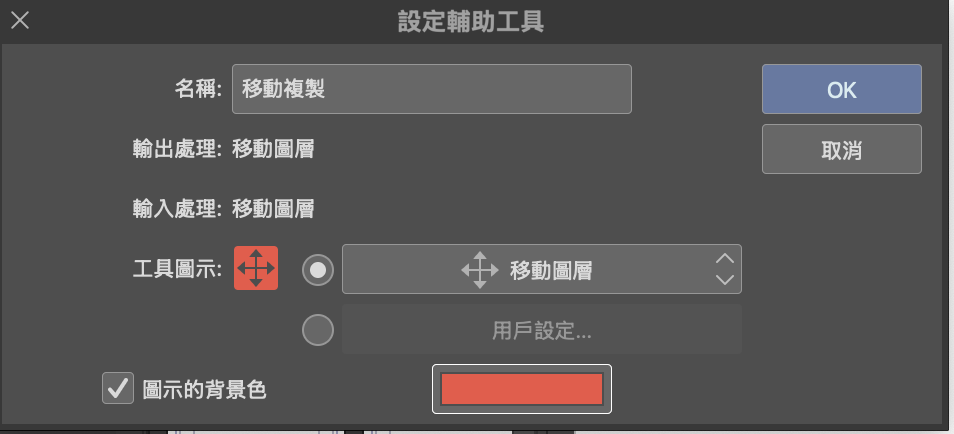Click the 工具圖示: label

(x=178, y=269)
